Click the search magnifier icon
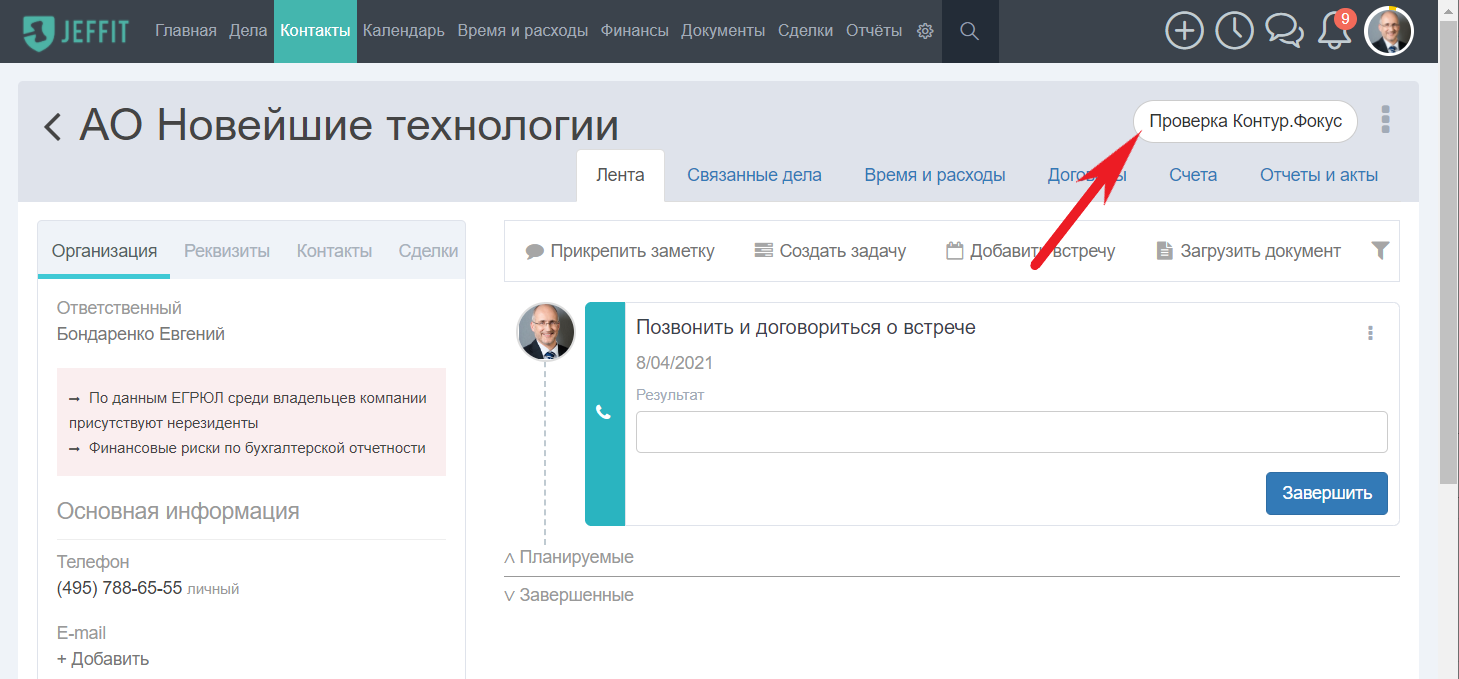This screenshot has height=679, width=1459. point(969,31)
